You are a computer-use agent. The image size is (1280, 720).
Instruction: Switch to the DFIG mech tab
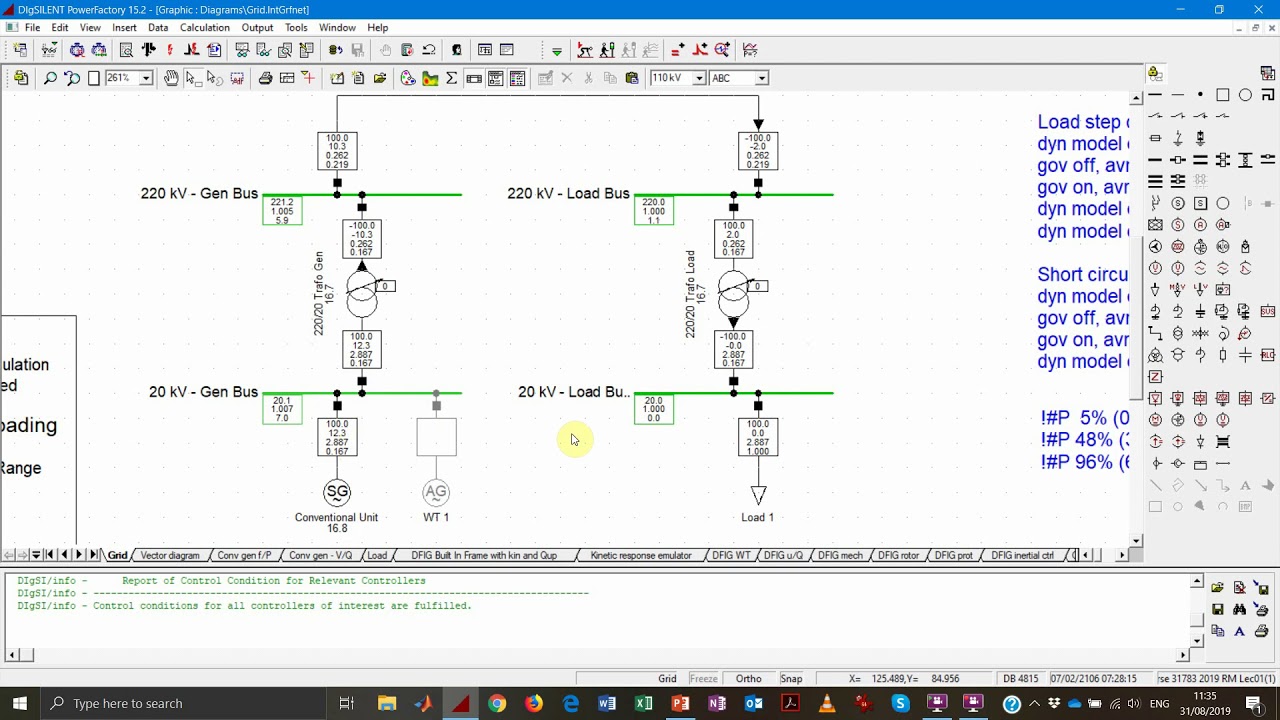840,555
